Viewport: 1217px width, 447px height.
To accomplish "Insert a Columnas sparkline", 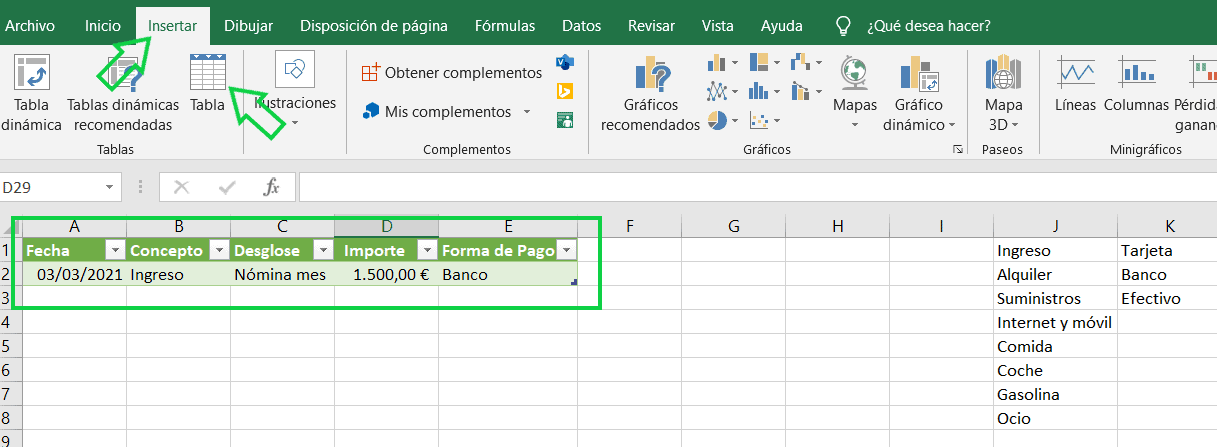I will [1137, 85].
